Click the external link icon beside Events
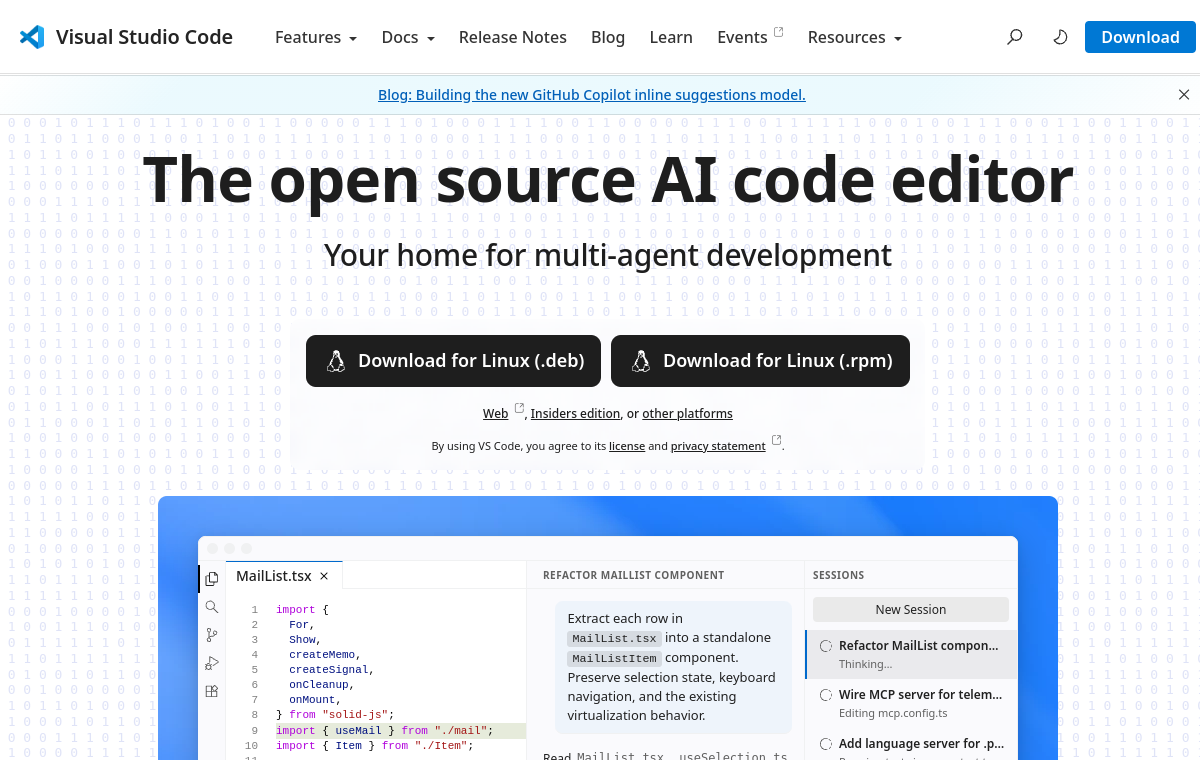 [779, 32]
